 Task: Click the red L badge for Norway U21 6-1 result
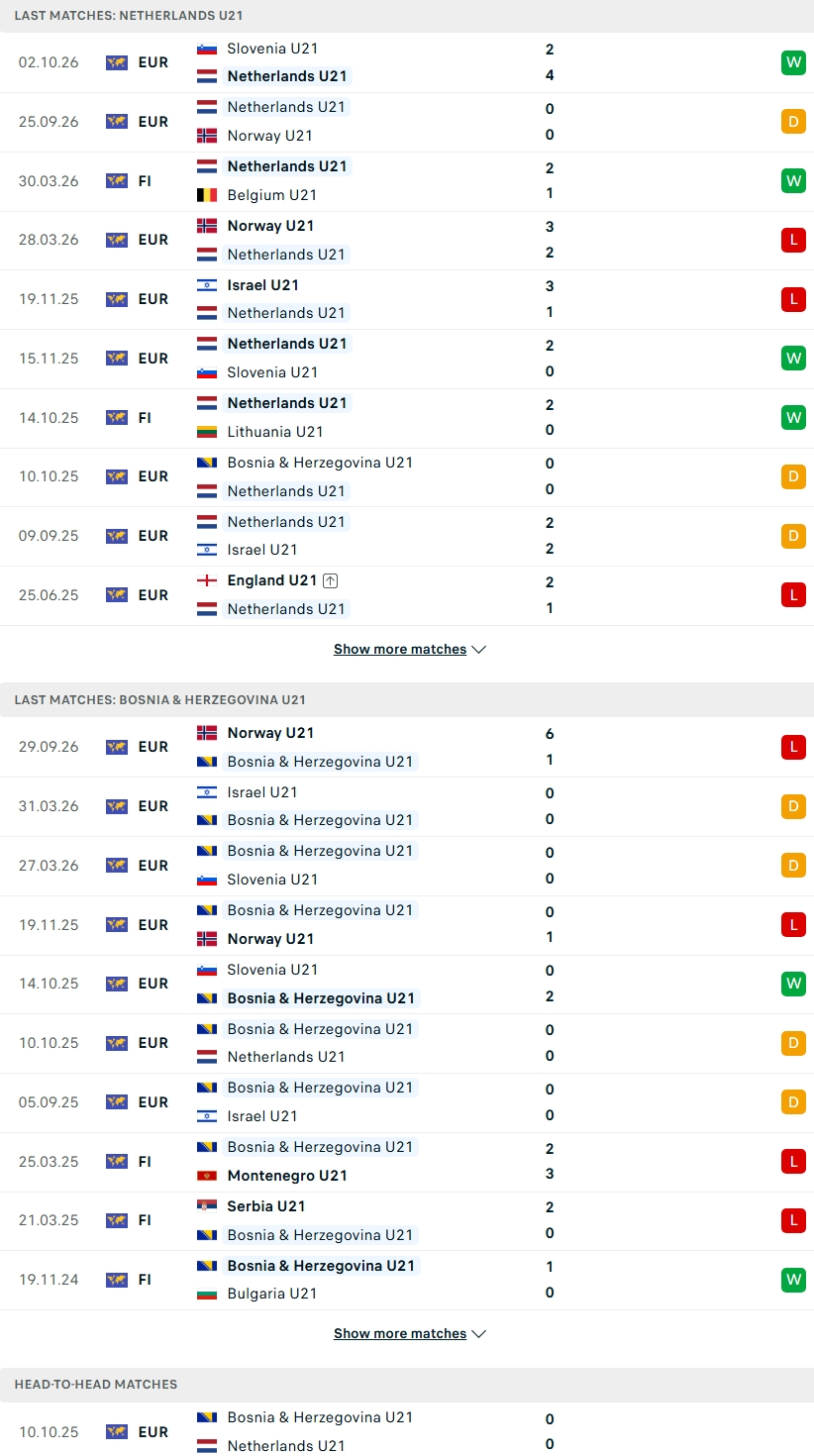tap(792, 747)
